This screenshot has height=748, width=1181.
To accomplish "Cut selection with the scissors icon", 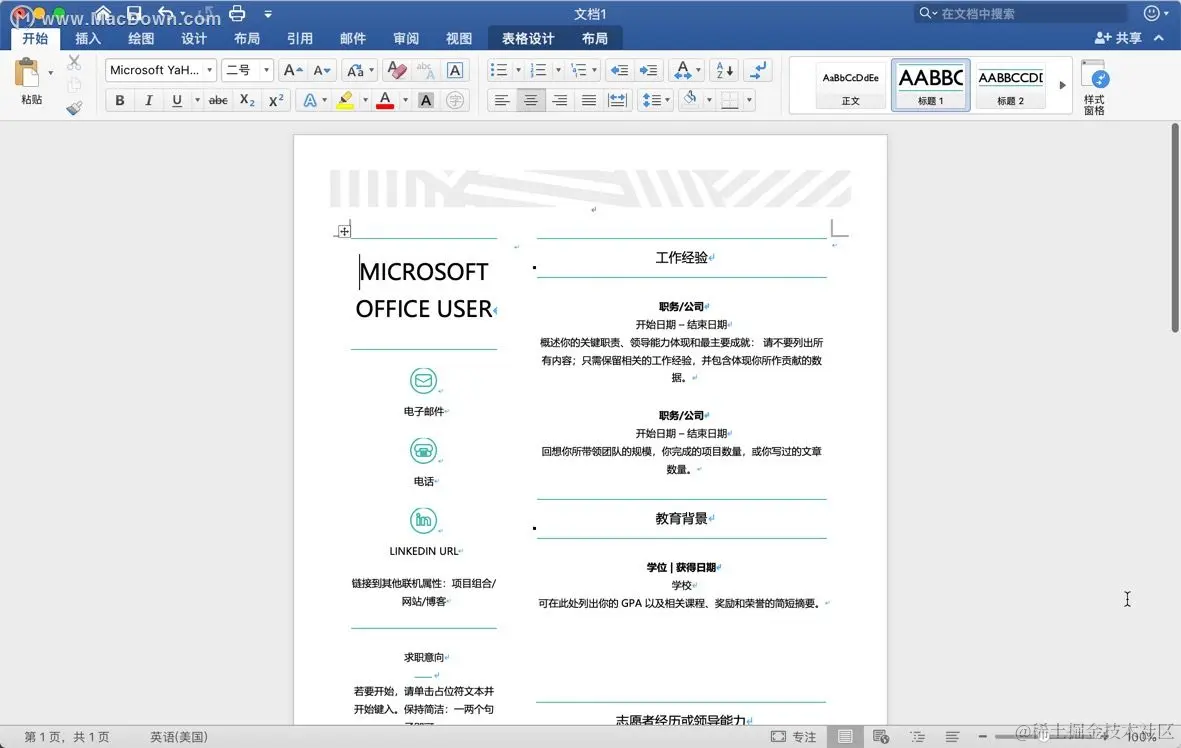I will coord(74,63).
